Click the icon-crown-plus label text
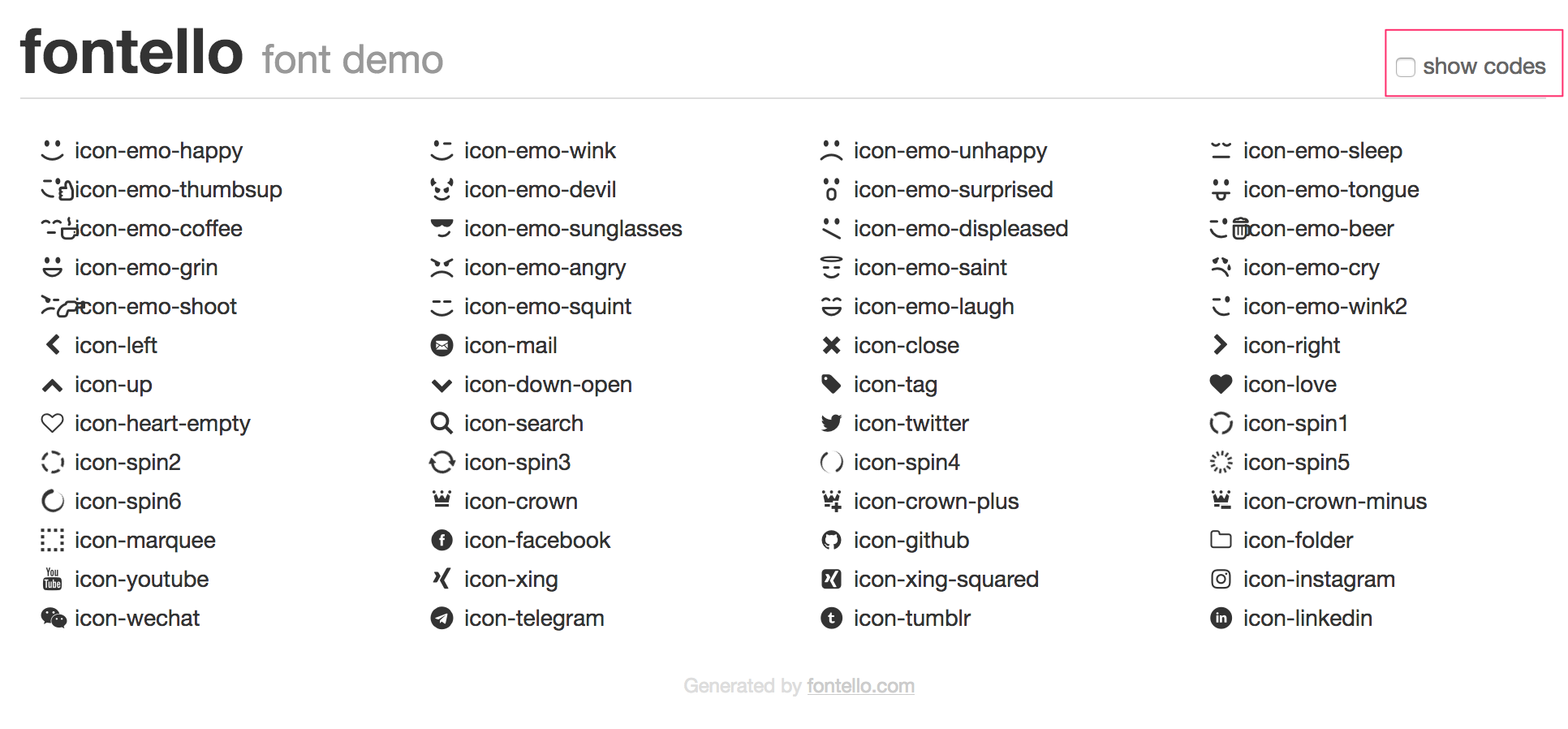The image size is (1568, 729). click(x=936, y=502)
